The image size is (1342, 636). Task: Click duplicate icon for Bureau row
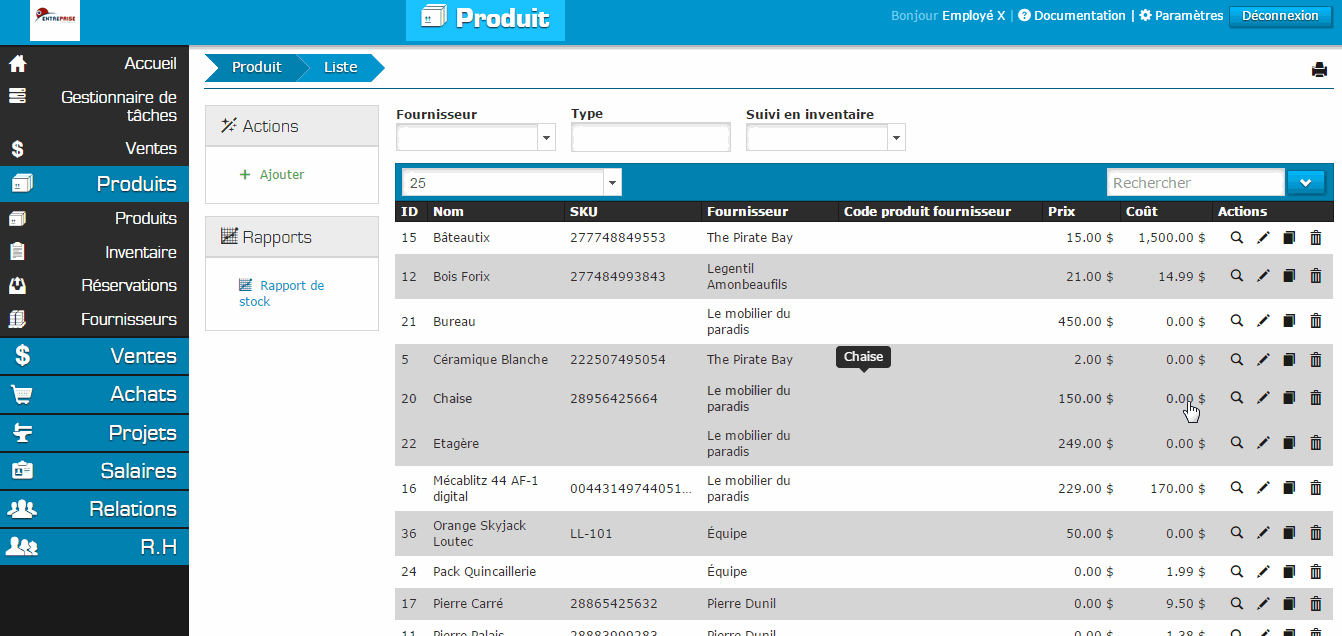pyautogui.click(x=1289, y=321)
